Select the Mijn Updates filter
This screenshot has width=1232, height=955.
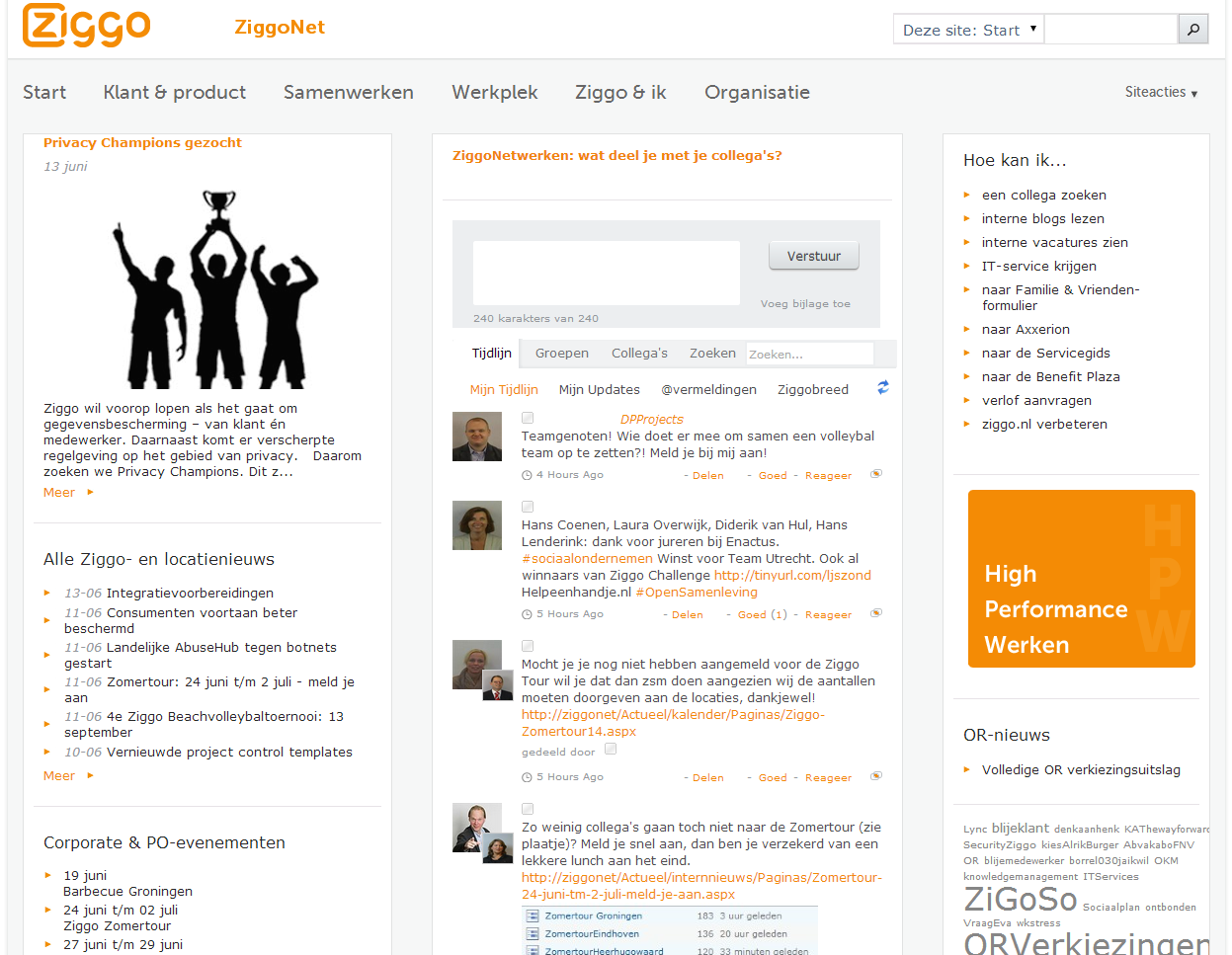pos(600,389)
